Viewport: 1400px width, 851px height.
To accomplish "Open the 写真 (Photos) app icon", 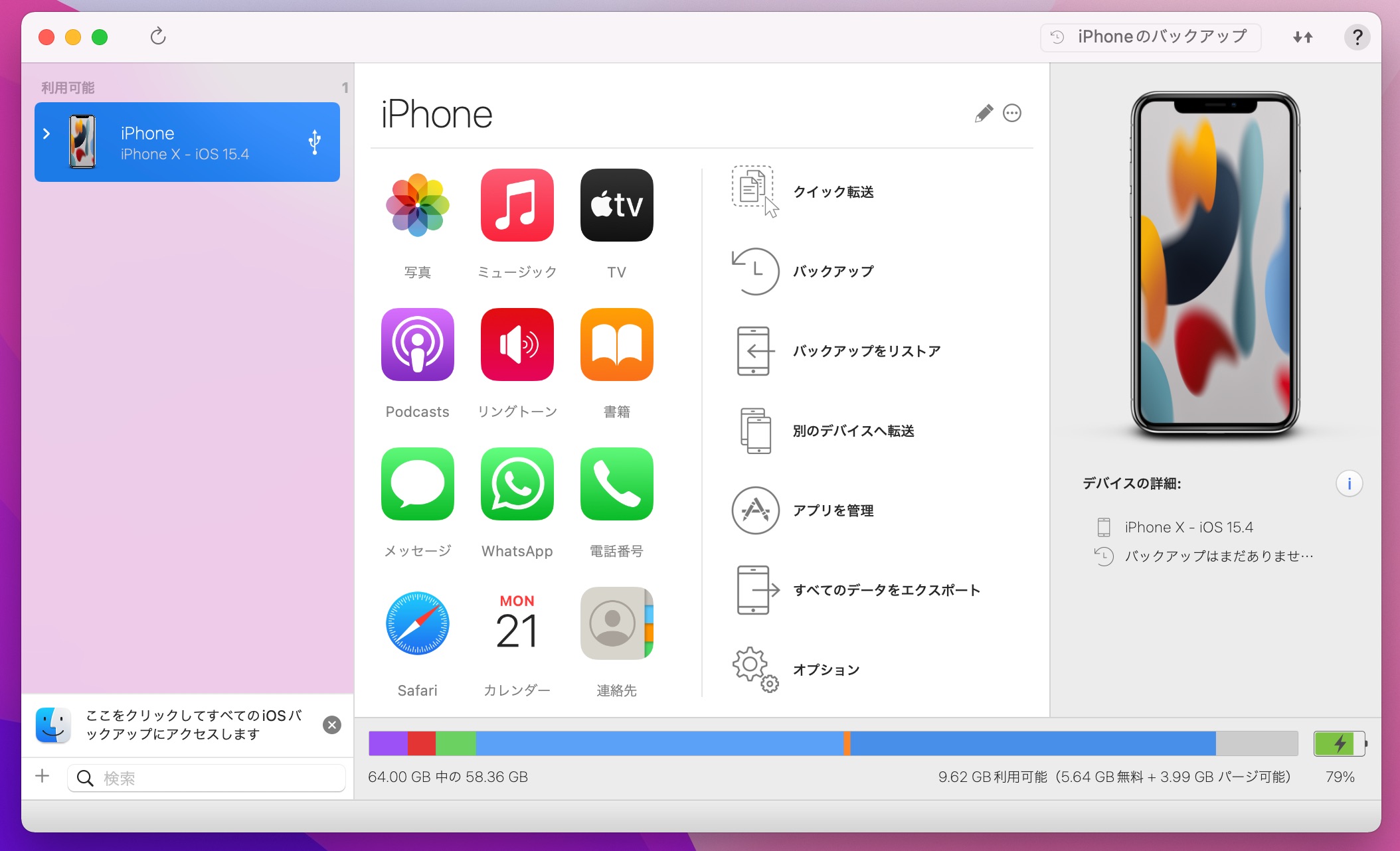I will click(418, 205).
